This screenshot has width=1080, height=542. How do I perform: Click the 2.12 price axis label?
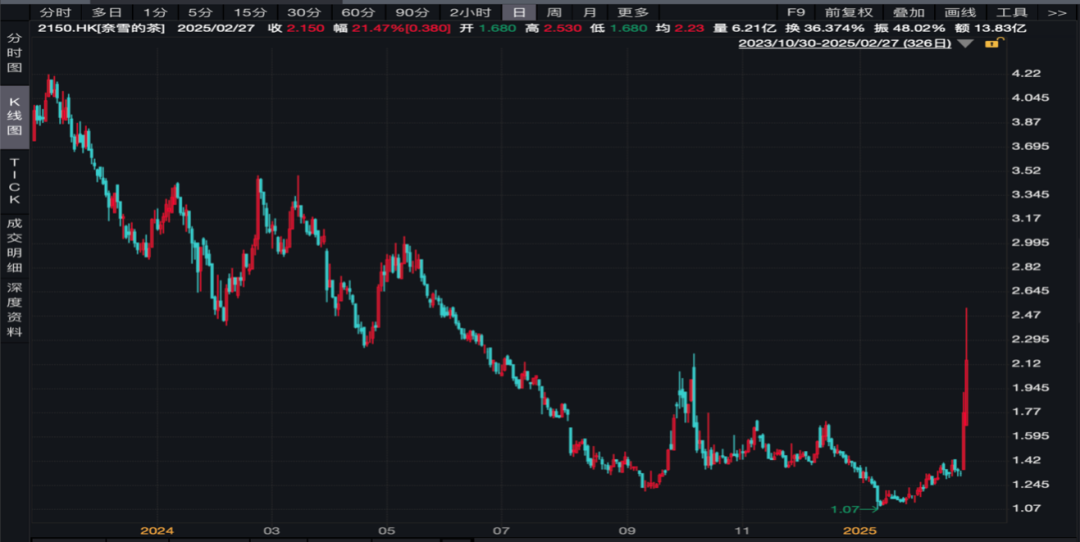pos(1026,364)
